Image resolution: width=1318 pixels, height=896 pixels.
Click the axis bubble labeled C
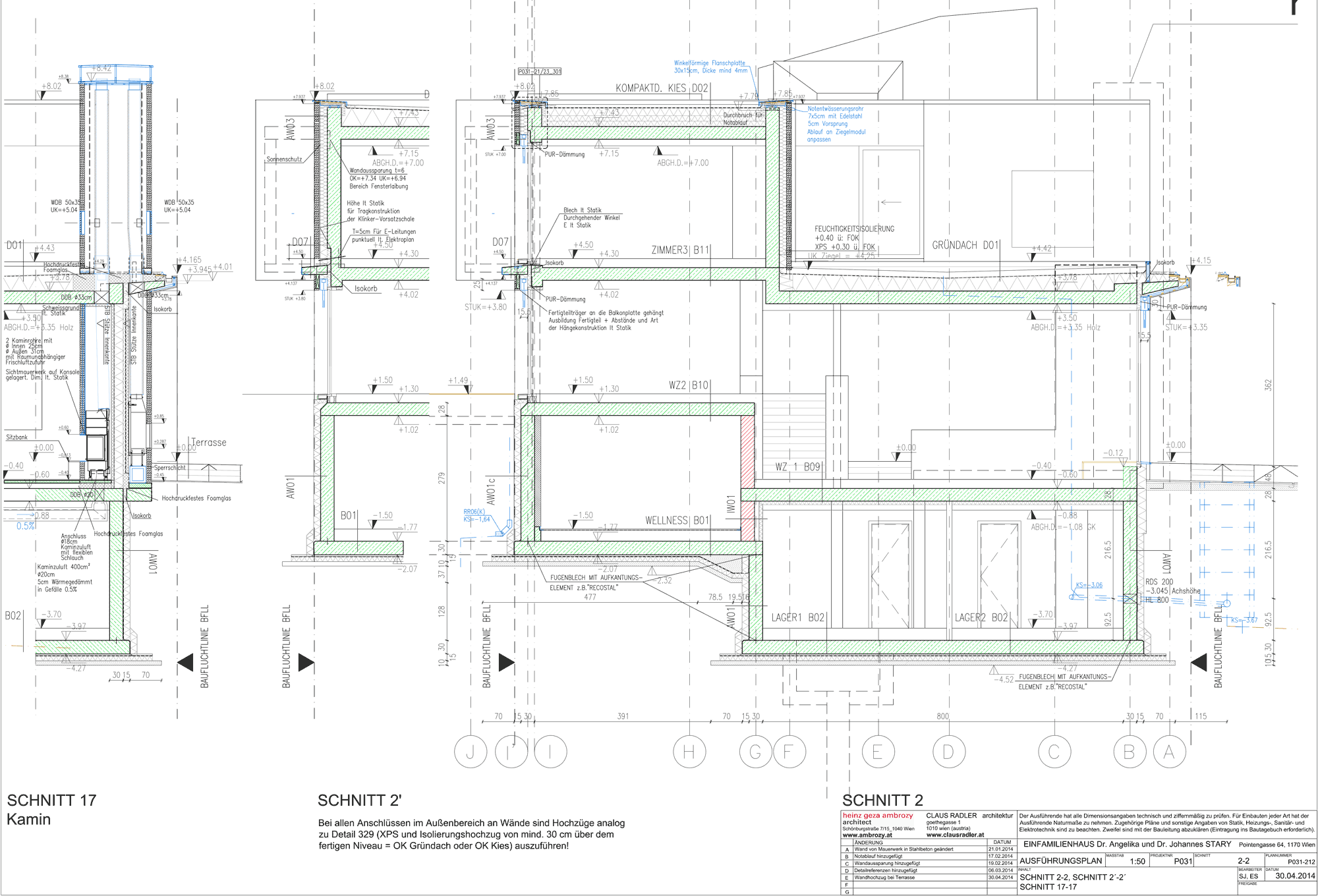(1054, 752)
